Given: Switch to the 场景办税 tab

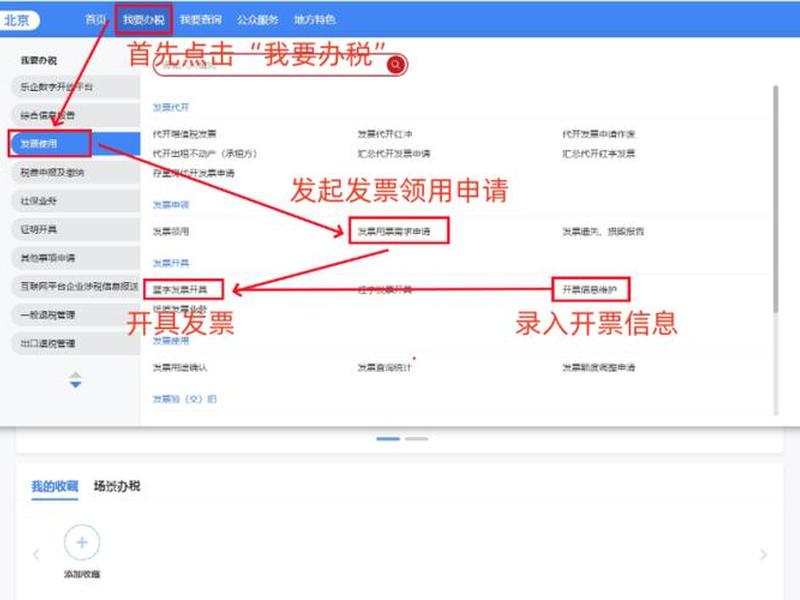Looking at the screenshot, I should tap(116, 486).
